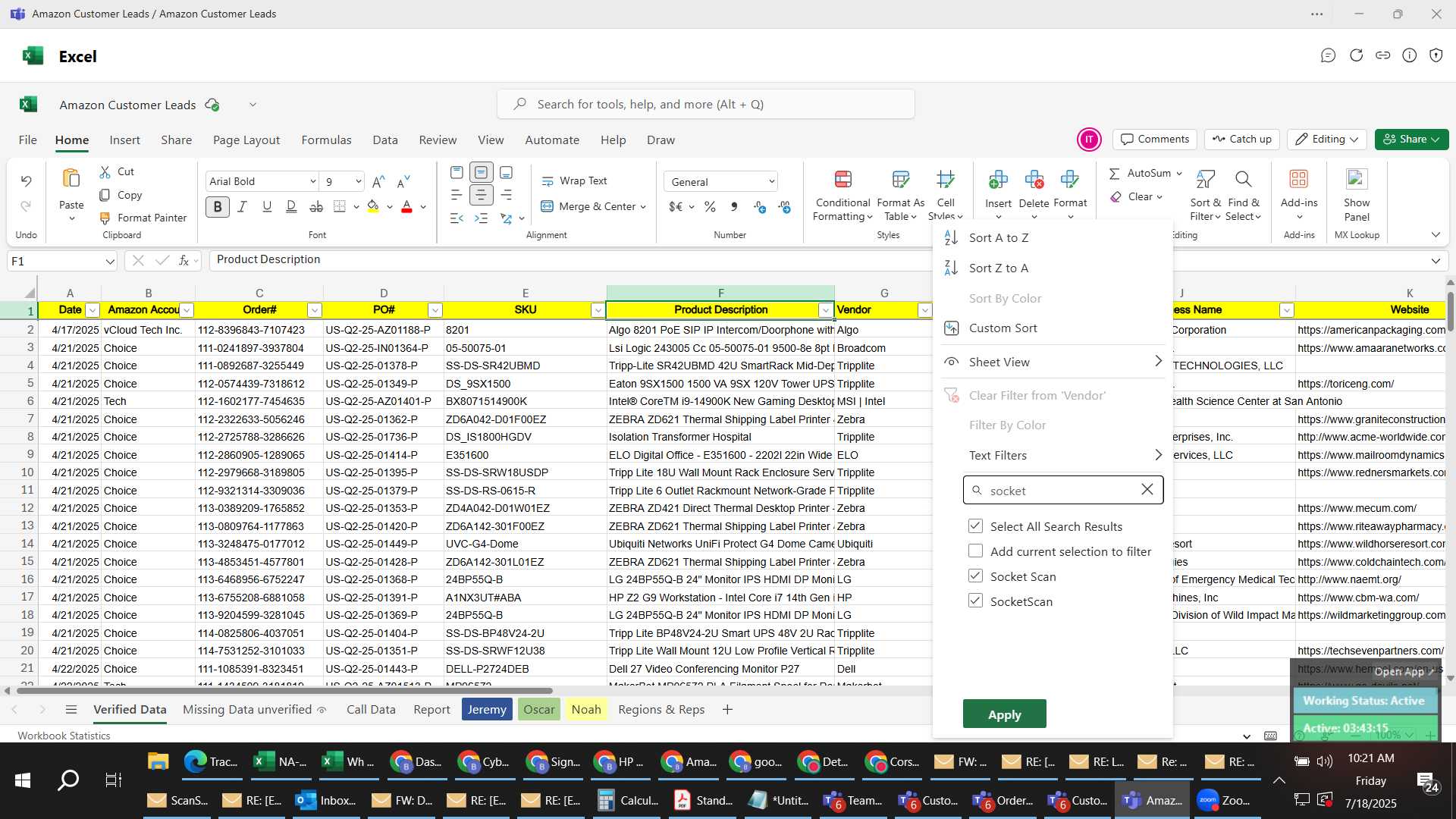1456x819 pixels.
Task: Increase font size icon
Action: 378,181
